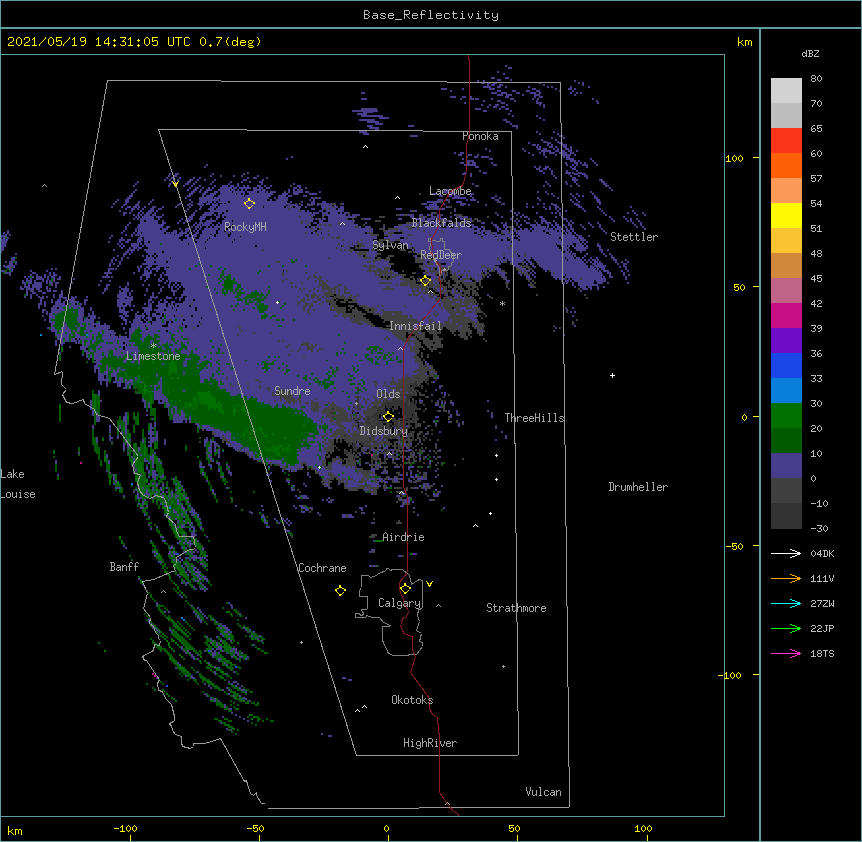The width and height of the screenshot is (862, 842).
Task: Click the Didsbury label
Action: tap(384, 431)
